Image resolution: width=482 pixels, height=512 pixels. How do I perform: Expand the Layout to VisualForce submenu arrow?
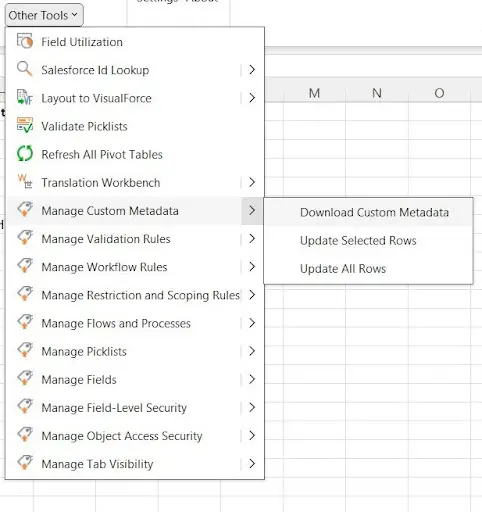click(252, 98)
